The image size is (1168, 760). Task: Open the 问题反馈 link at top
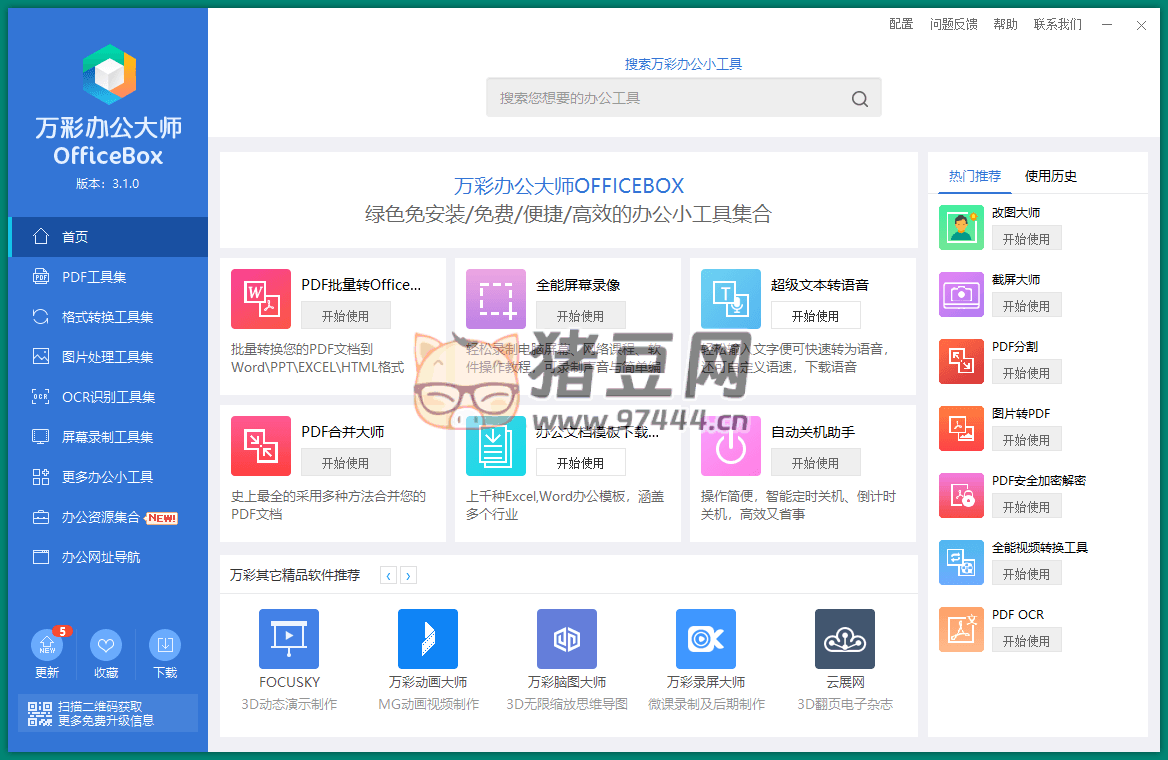(953, 24)
